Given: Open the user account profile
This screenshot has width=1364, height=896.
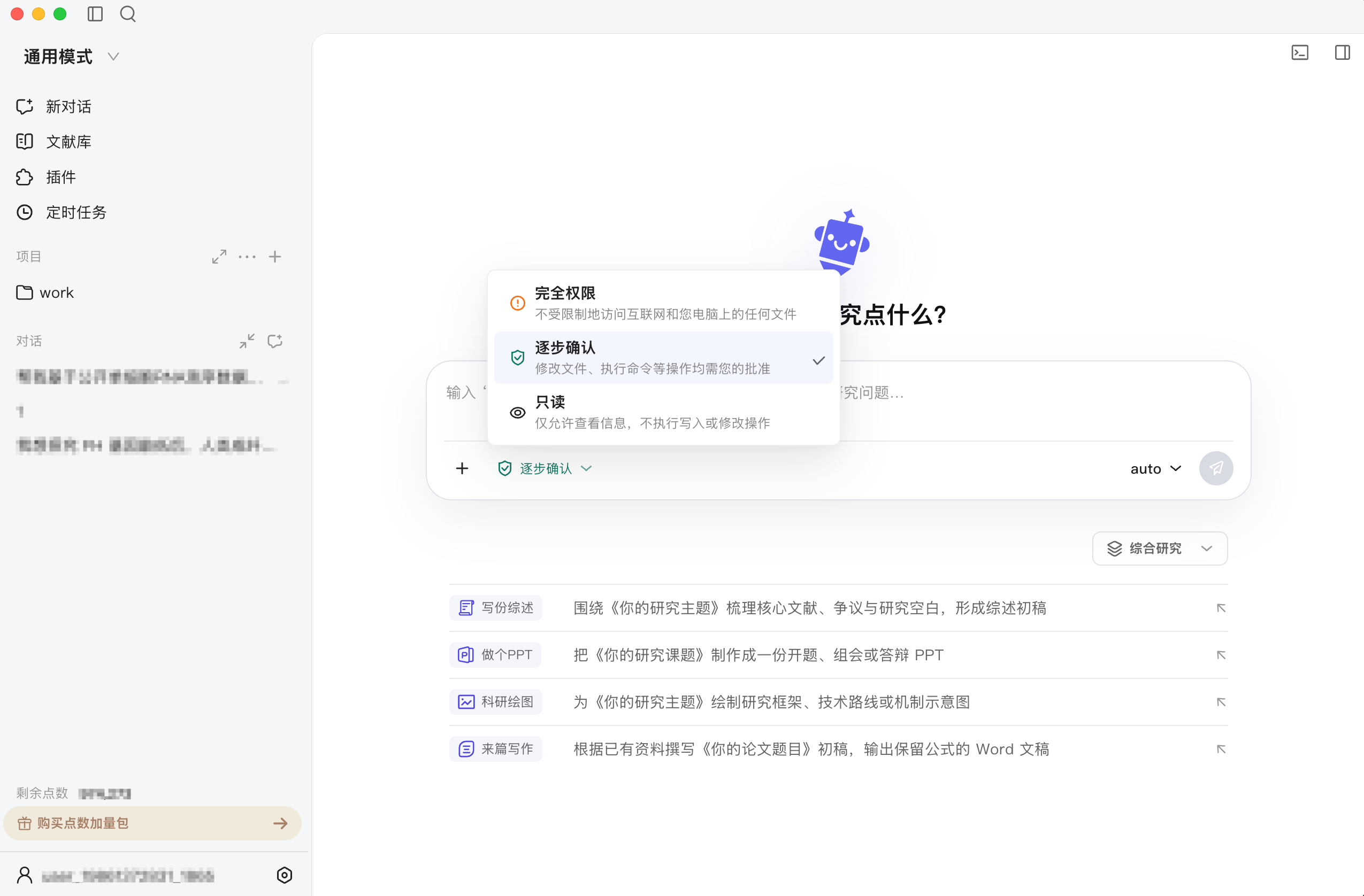Looking at the screenshot, I should 116,875.
